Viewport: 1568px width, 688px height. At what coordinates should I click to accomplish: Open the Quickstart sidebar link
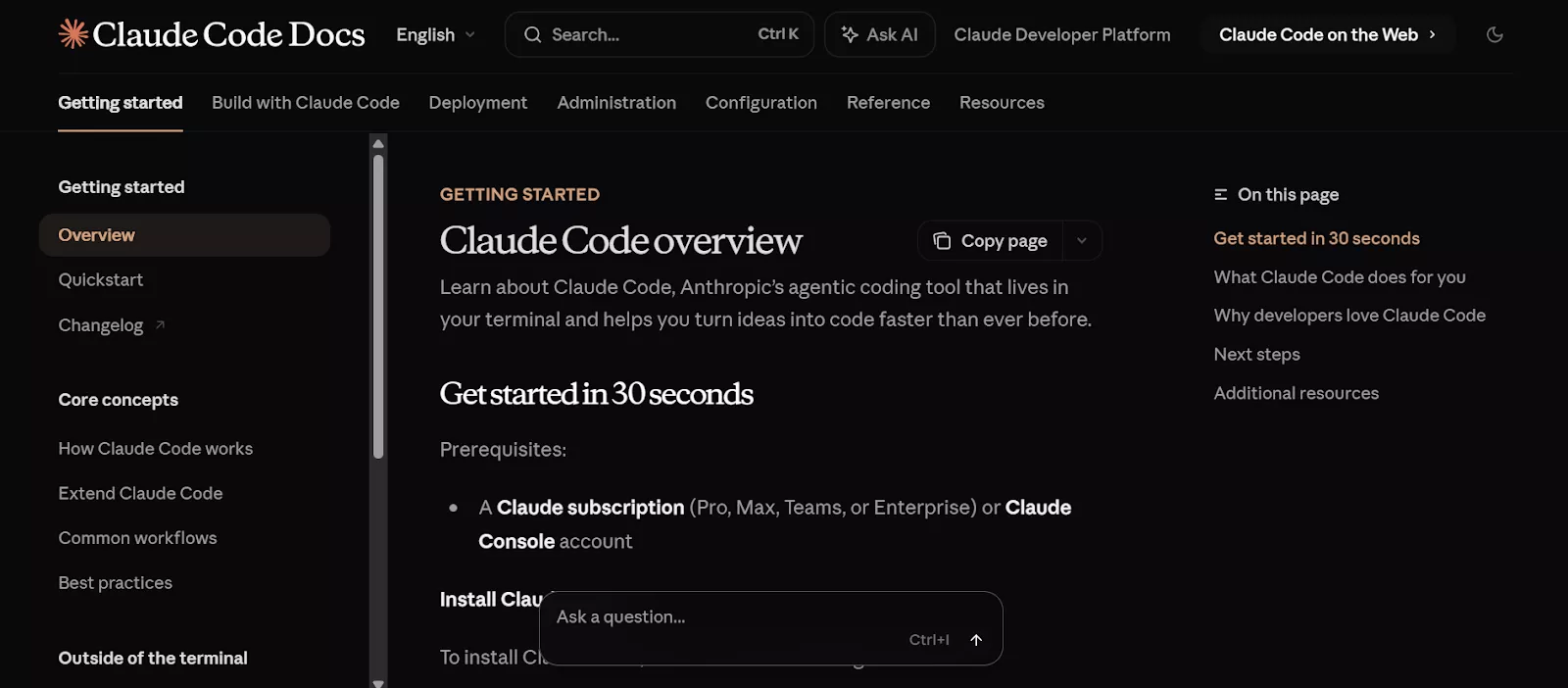click(x=101, y=279)
